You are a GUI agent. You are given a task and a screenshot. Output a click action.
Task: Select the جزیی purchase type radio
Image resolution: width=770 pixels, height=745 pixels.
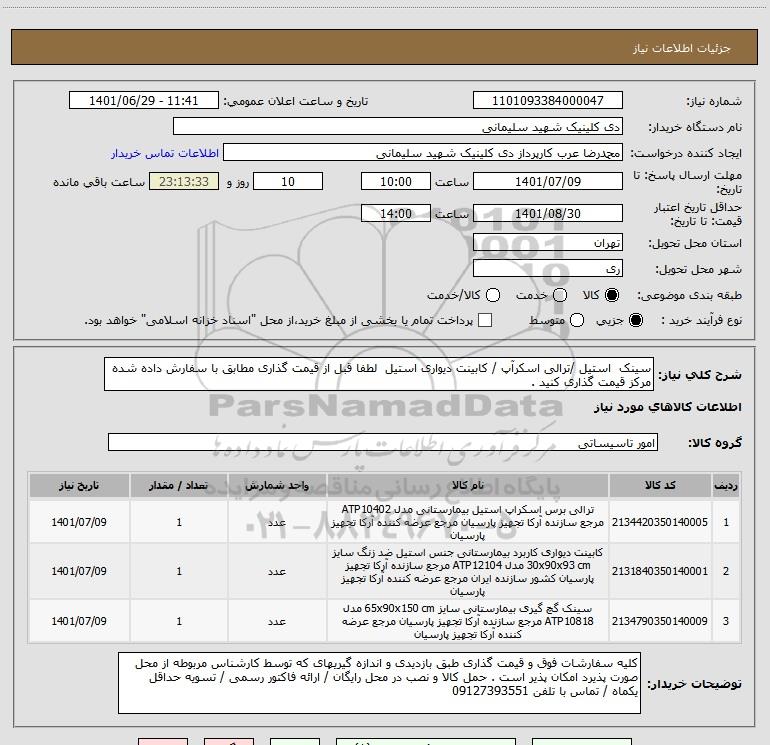[635, 320]
